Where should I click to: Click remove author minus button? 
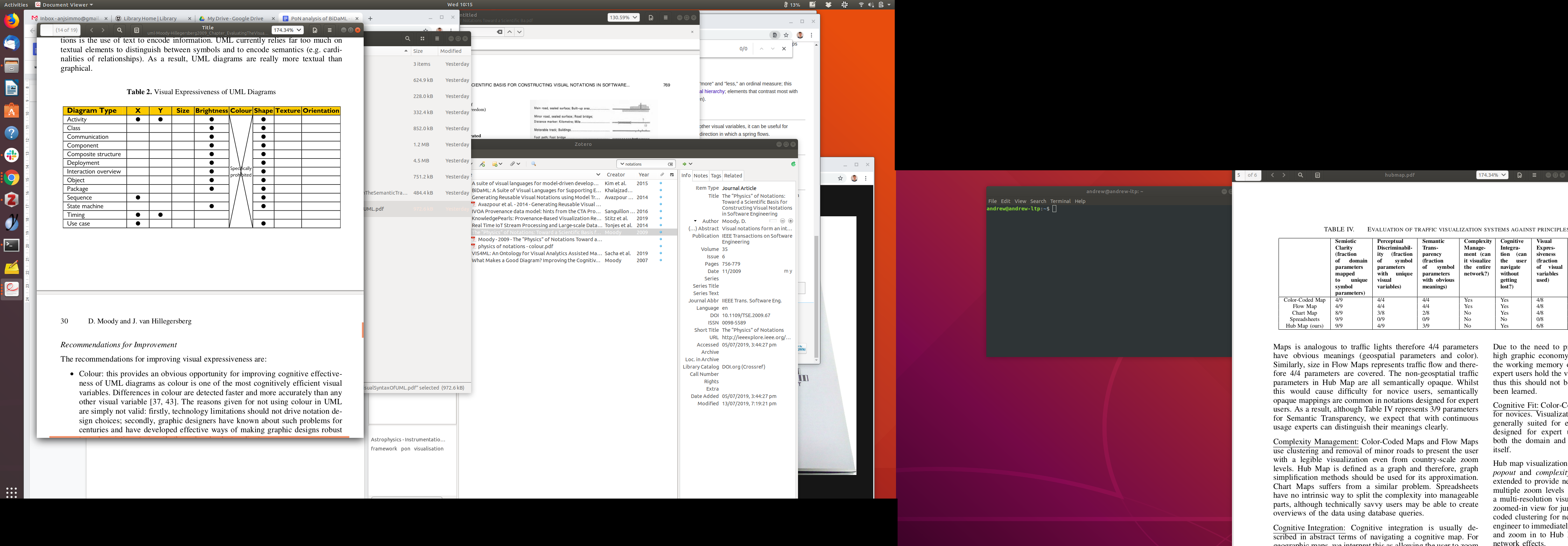tap(782, 221)
